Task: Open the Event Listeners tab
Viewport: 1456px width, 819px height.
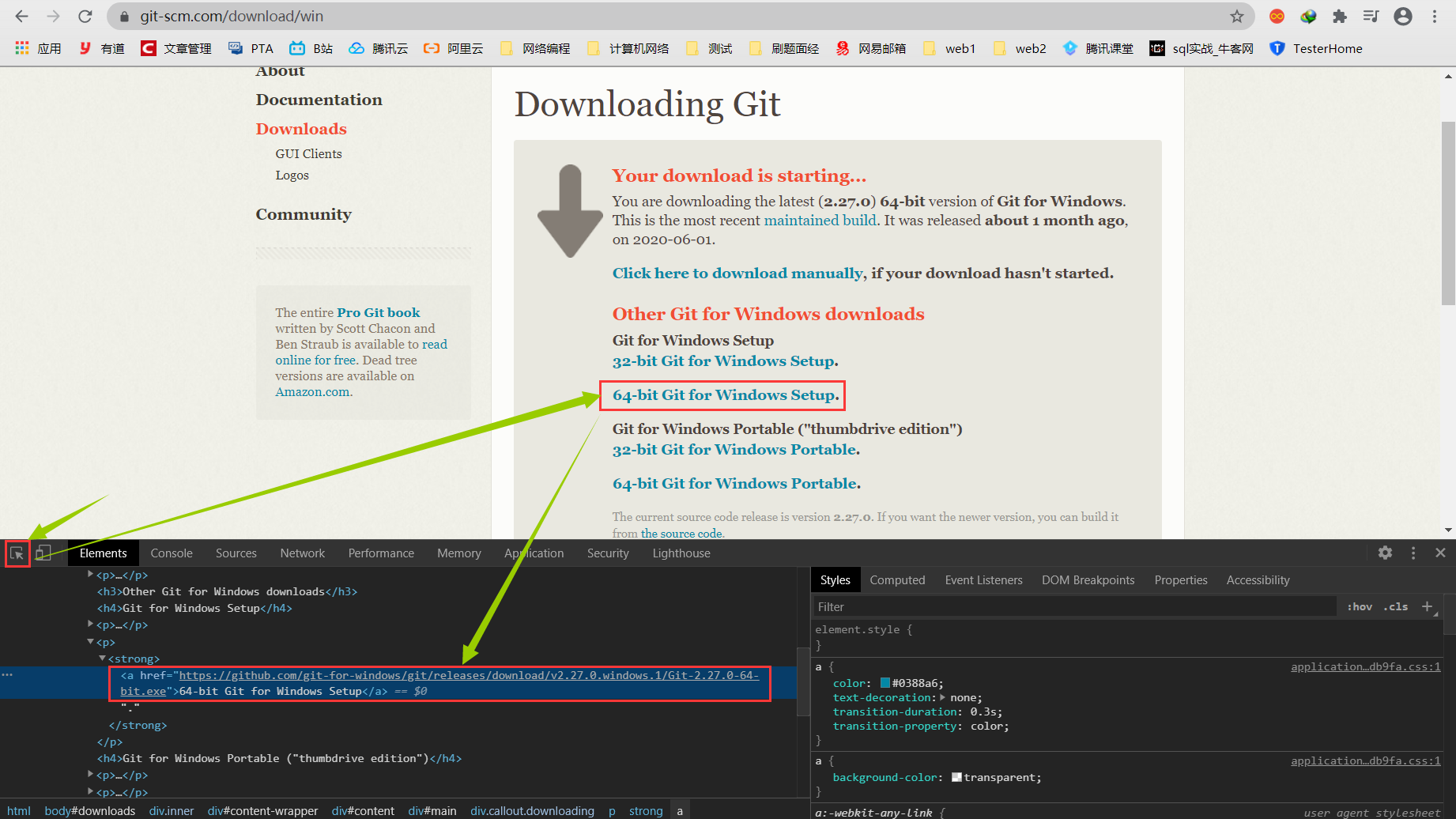Action: point(983,580)
